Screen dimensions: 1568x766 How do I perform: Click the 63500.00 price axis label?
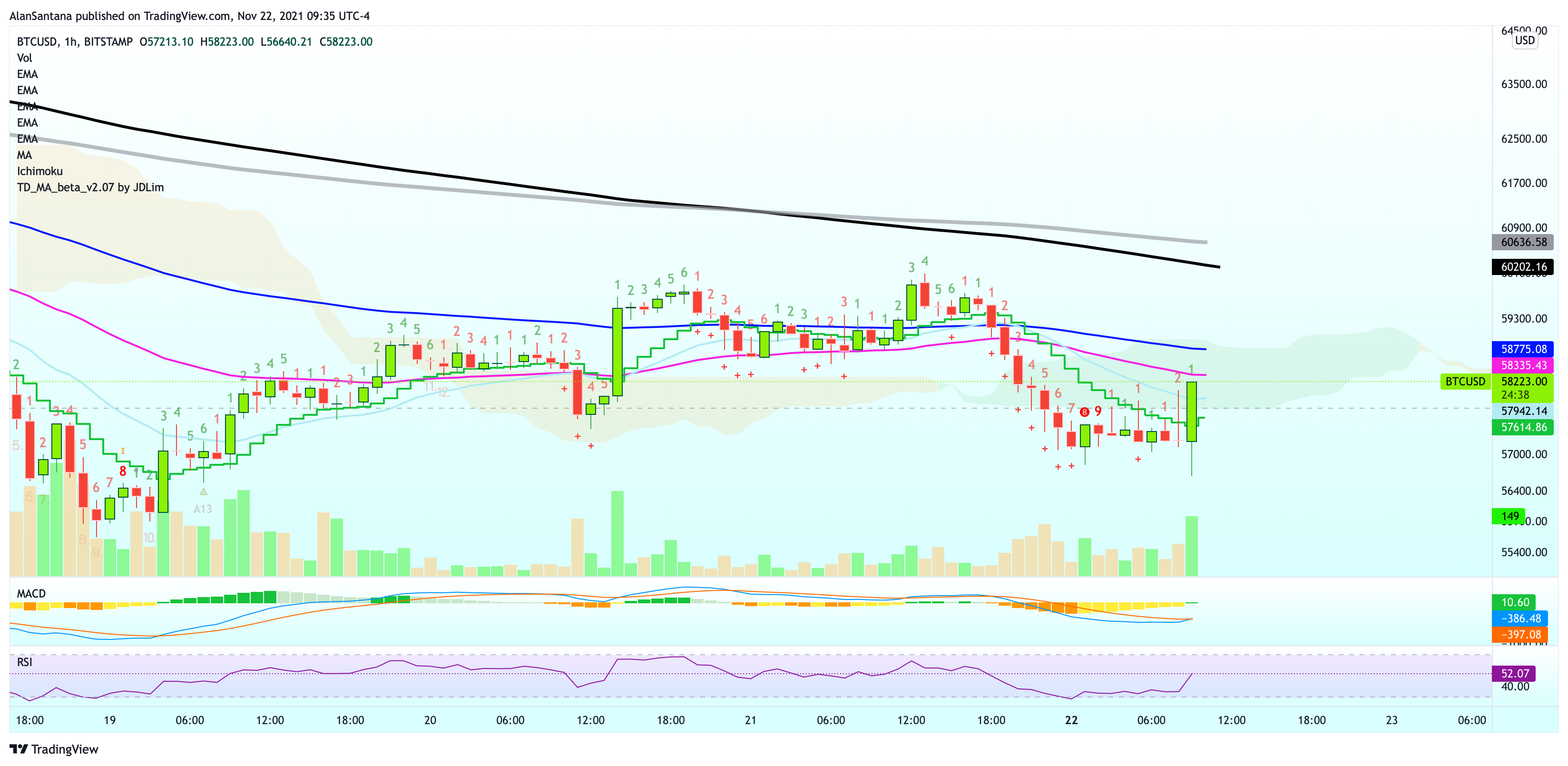click(x=1524, y=84)
